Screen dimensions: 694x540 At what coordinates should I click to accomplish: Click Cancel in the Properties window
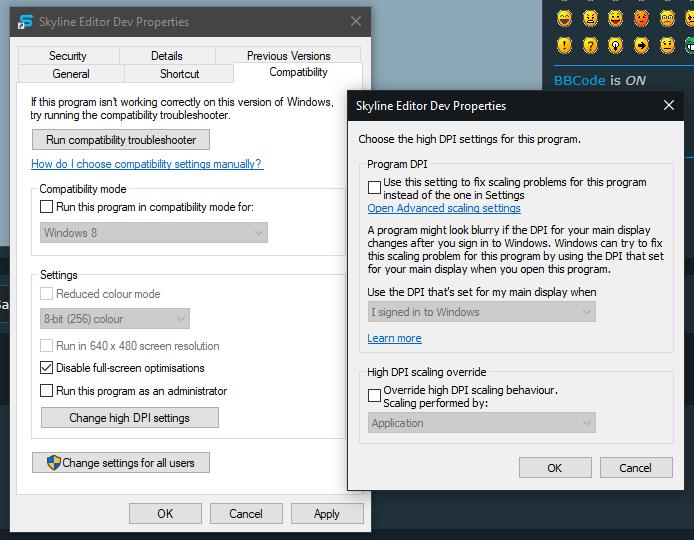(246, 513)
